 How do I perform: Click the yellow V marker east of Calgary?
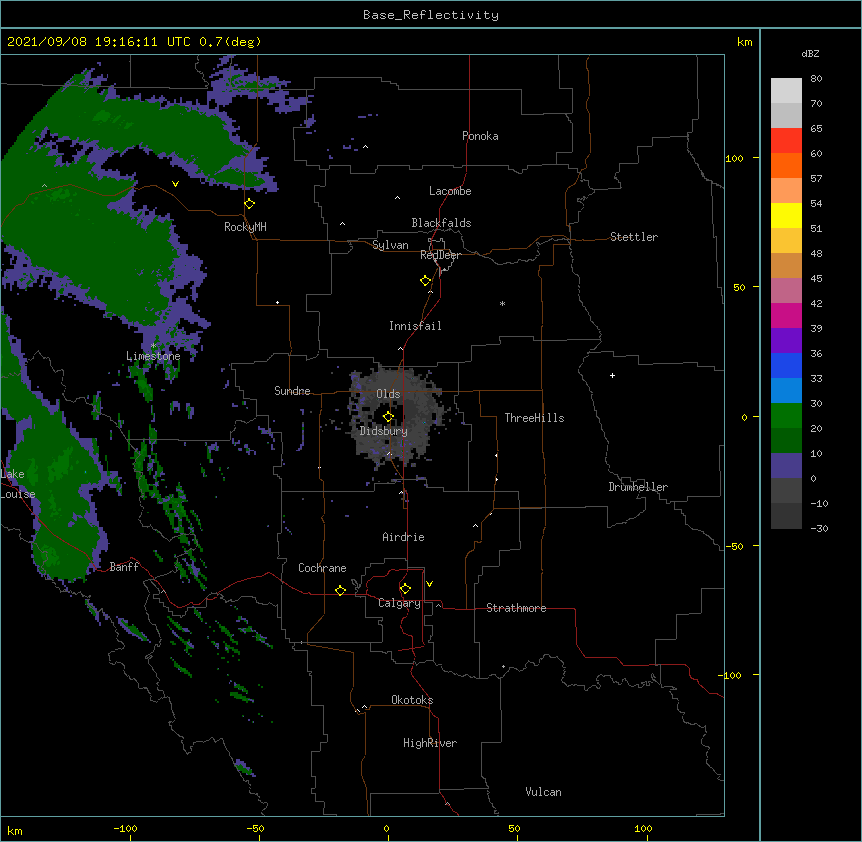tap(429, 584)
